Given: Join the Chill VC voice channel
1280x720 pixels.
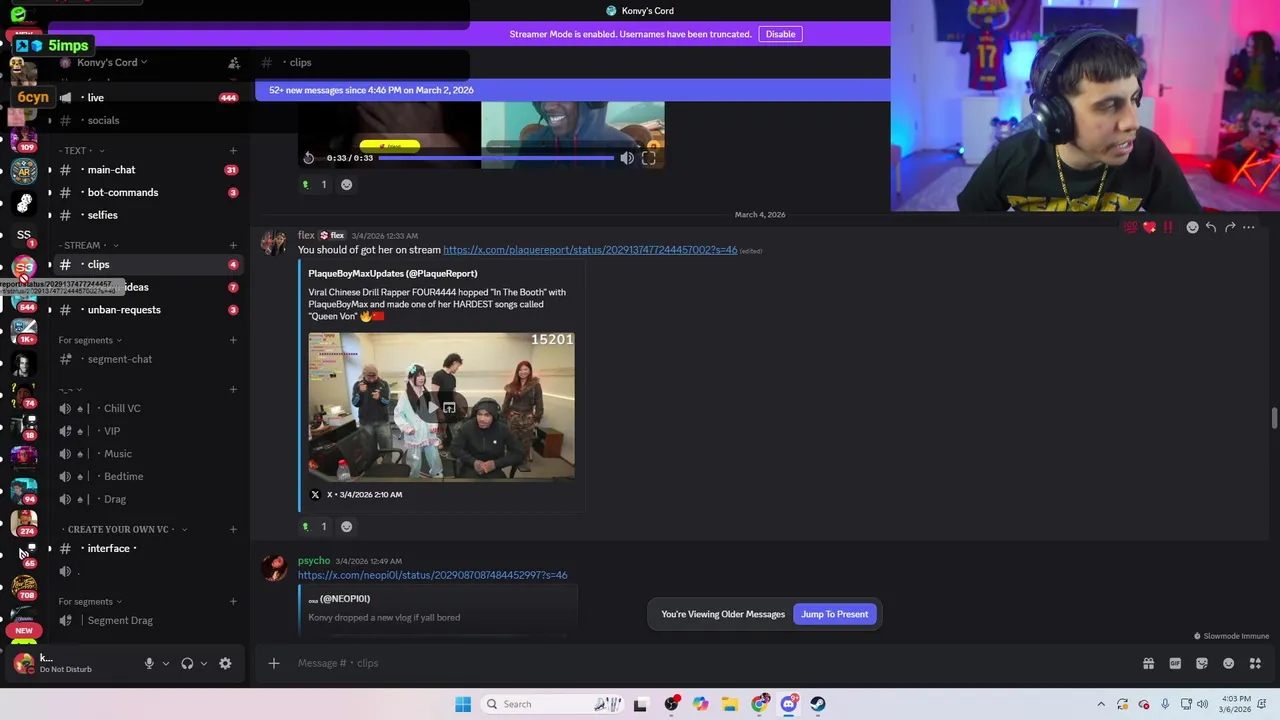Looking at the screenshot, I should coord(145,408).
